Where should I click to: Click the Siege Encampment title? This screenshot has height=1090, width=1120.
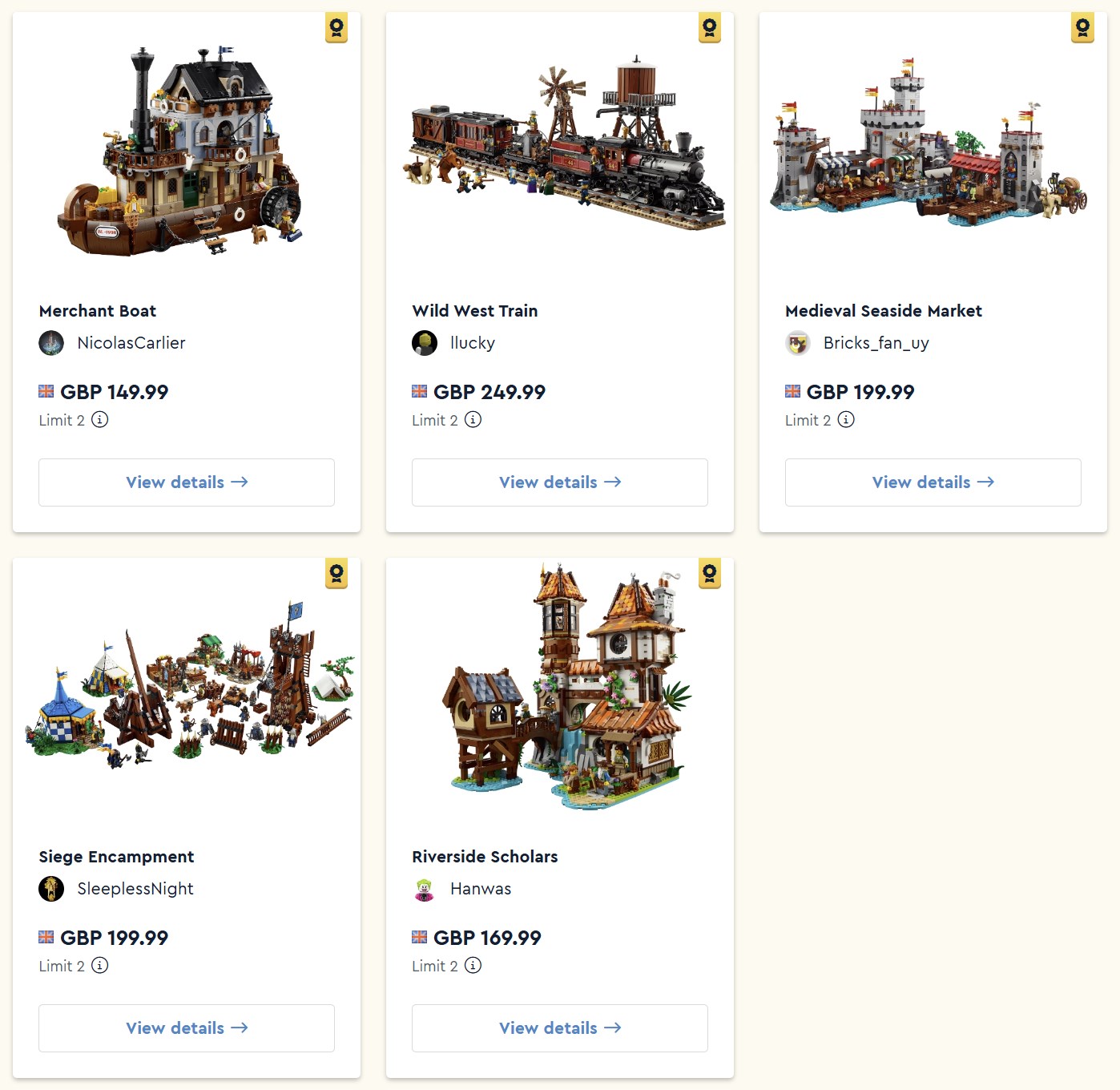pos(116,857)
